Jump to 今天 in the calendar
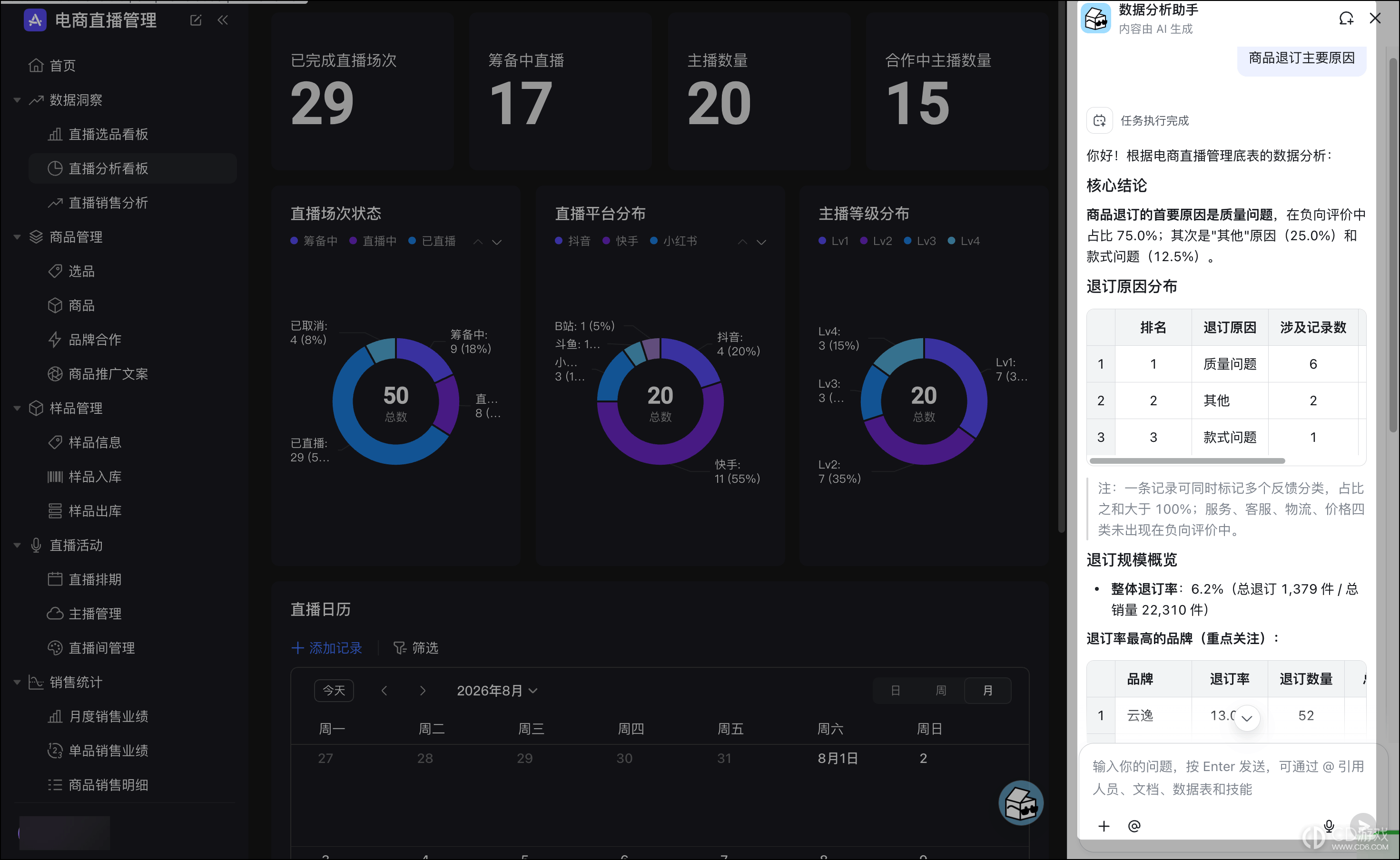Image resolution: width=1400 pixels, height=860 pixels. (x=334, y=691)
